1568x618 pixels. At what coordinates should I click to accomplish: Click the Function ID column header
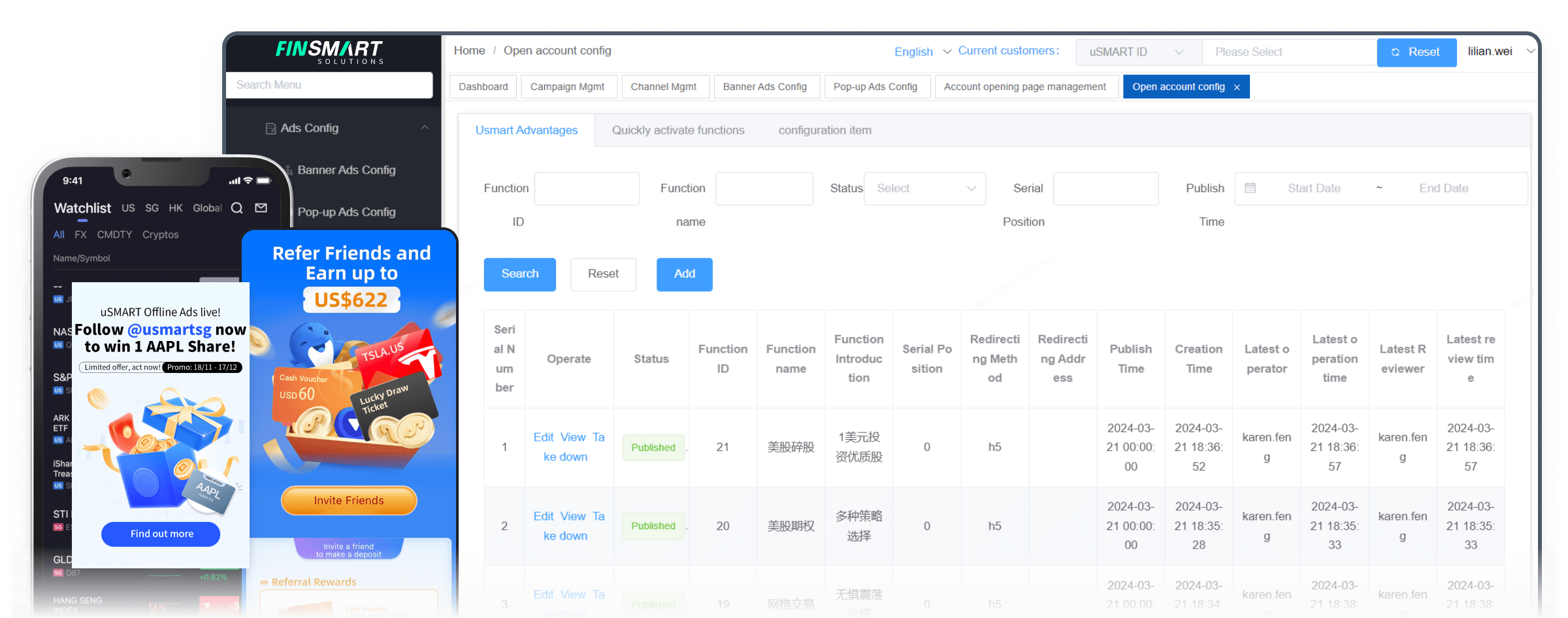tap(723, 359)
